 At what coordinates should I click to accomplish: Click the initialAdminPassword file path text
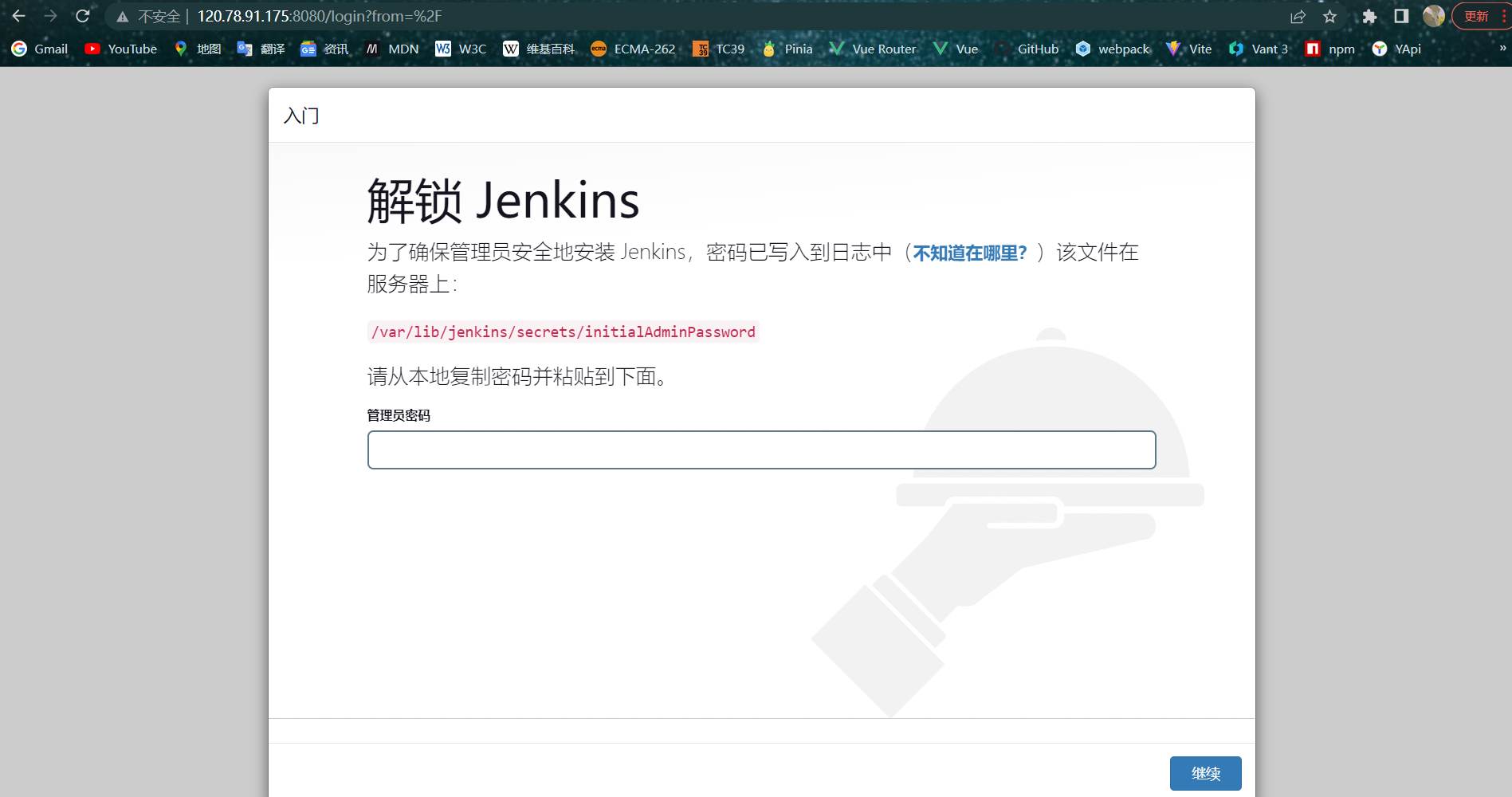click(564, 332)
